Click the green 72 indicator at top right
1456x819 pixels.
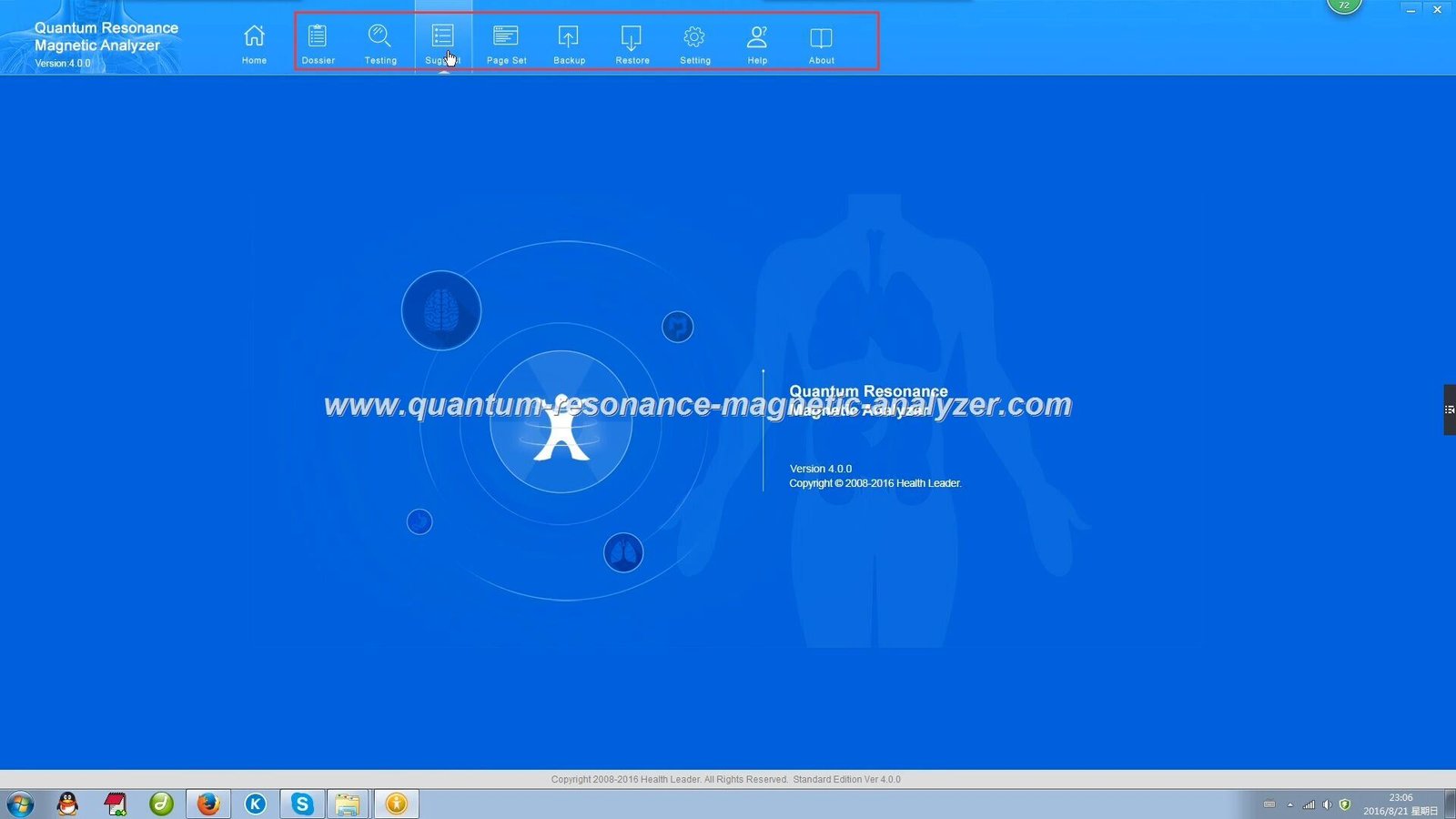[1344, 5]
